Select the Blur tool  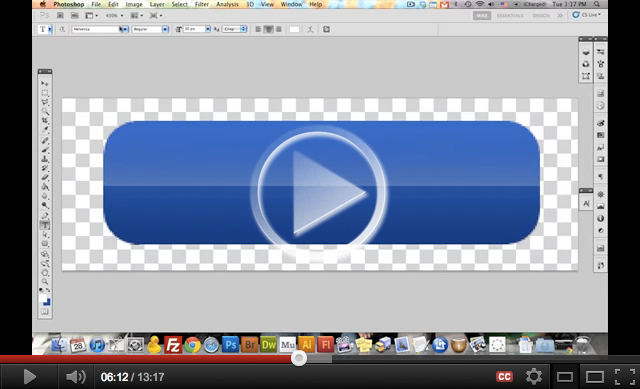[44, 196]
